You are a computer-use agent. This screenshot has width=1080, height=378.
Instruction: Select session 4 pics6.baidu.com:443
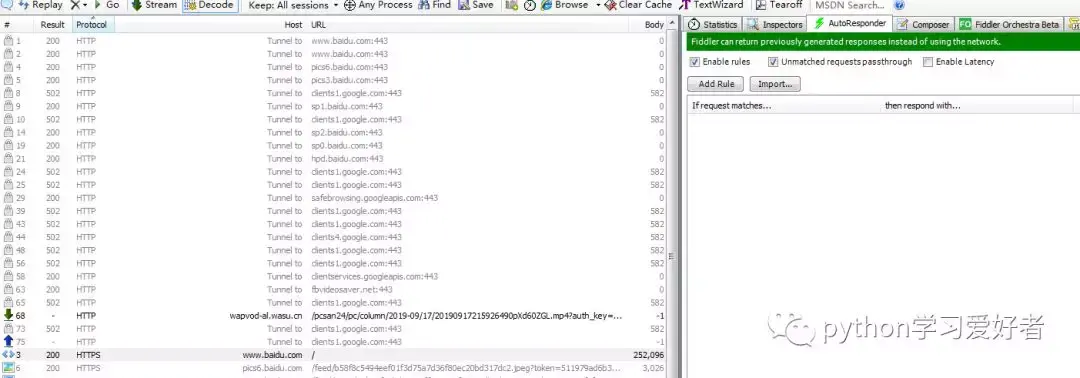click(333, 67)
